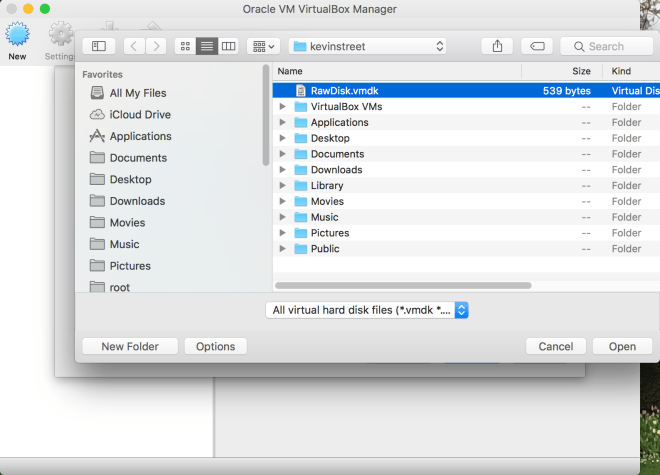Click the RawDisk.vmdk document icon
The width and height of the screenshot is (660, 475).
click(301, 91)
